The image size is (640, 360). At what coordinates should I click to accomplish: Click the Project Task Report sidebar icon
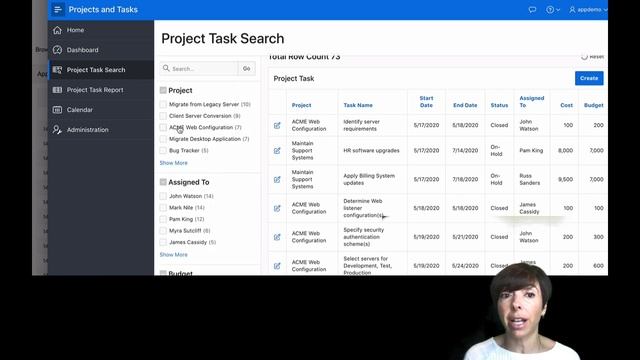click(58, 90)
